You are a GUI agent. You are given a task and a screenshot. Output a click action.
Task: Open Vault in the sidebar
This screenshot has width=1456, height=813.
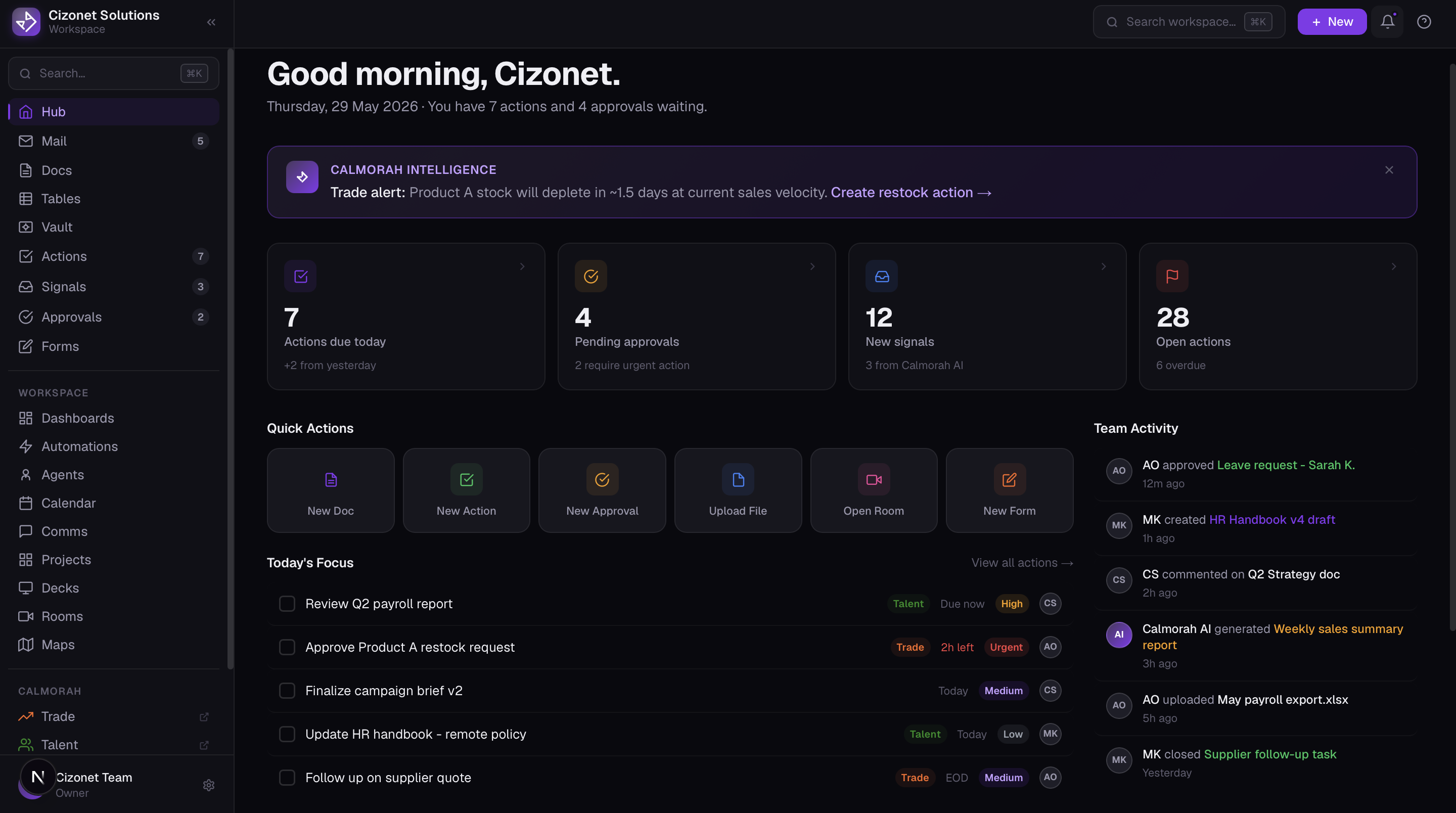click(114, 227)
